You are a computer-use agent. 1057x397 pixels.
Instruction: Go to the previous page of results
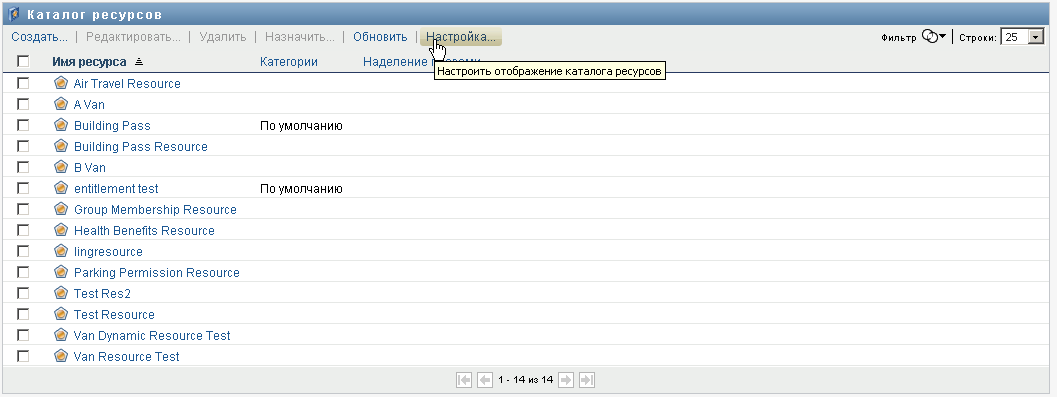click(x=485, y=380)
